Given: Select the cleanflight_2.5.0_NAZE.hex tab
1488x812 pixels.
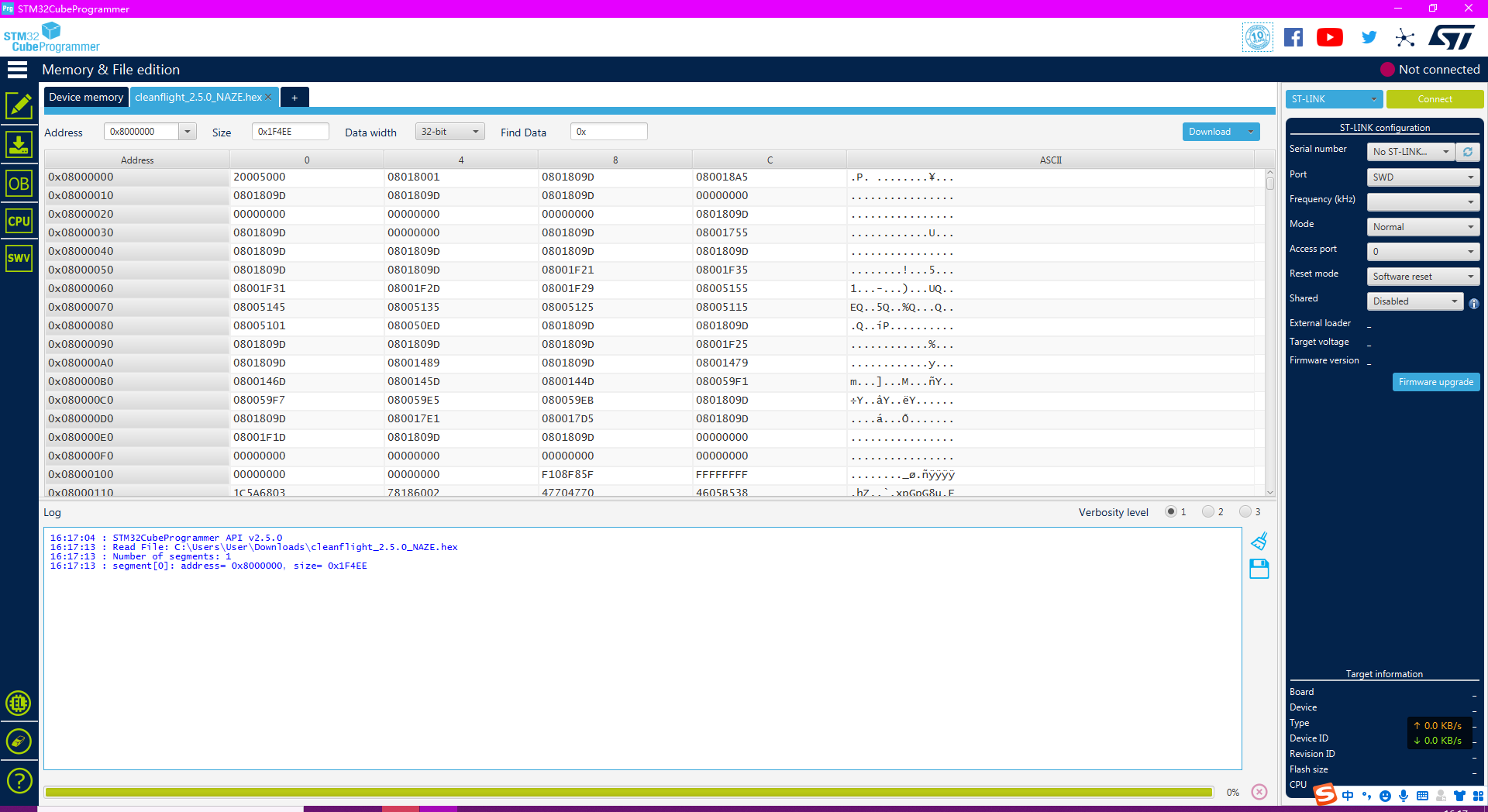Looking at the screenshot, I should (x=198, y=97).
